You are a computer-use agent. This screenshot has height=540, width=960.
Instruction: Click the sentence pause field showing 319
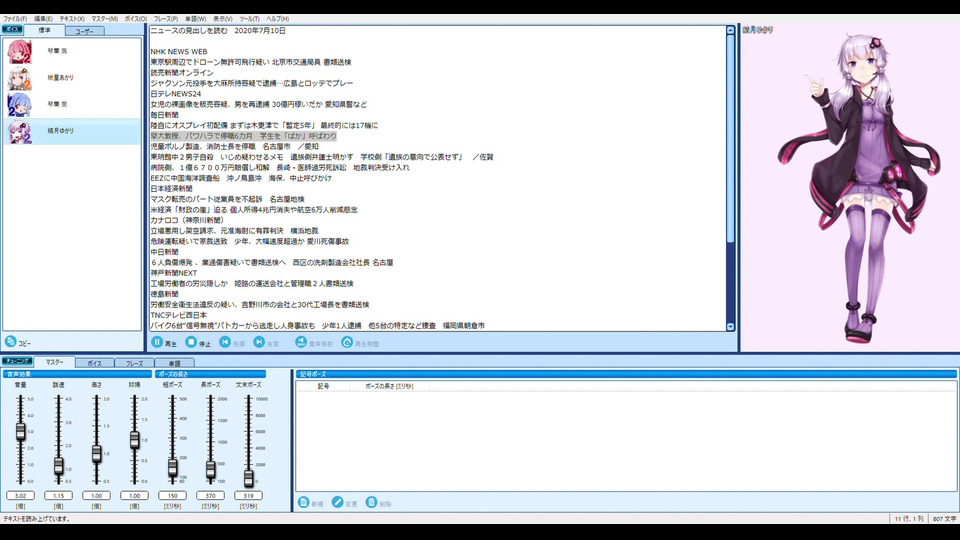248,495
